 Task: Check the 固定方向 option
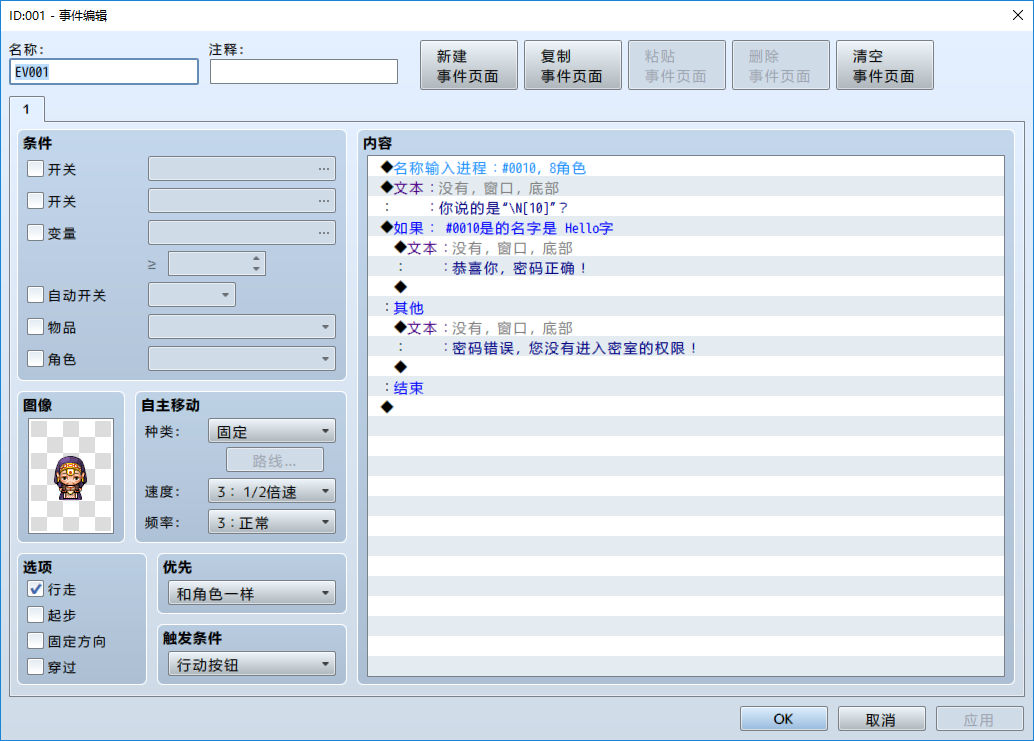36,641
